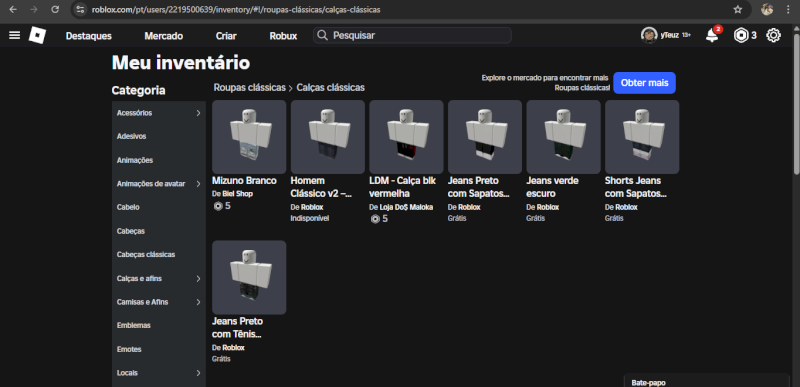Screen dimensions: 800x387
Task: Open notifications bell icon
Action: 712,35
